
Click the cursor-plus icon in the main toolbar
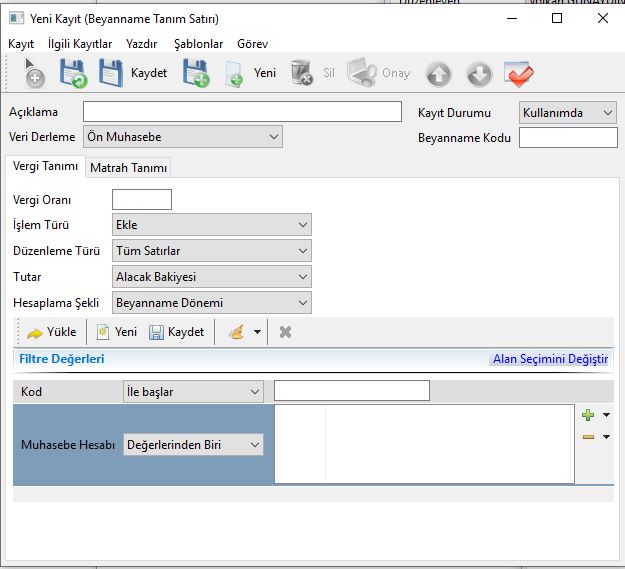coord(33,73)
